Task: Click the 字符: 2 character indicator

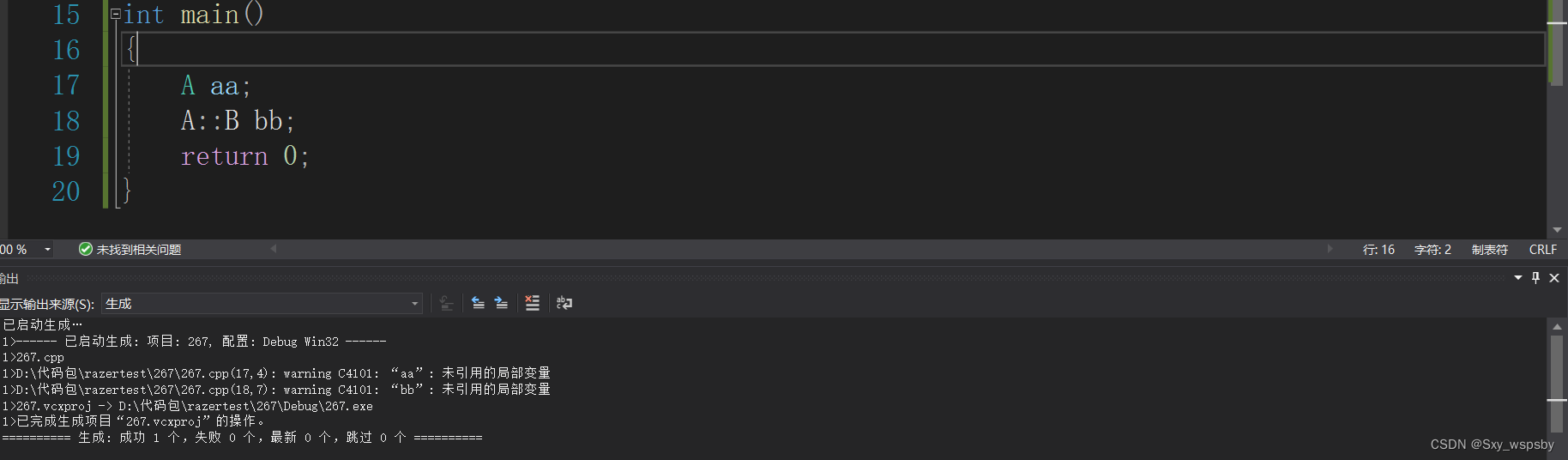Action: (x=1432, y=250)
